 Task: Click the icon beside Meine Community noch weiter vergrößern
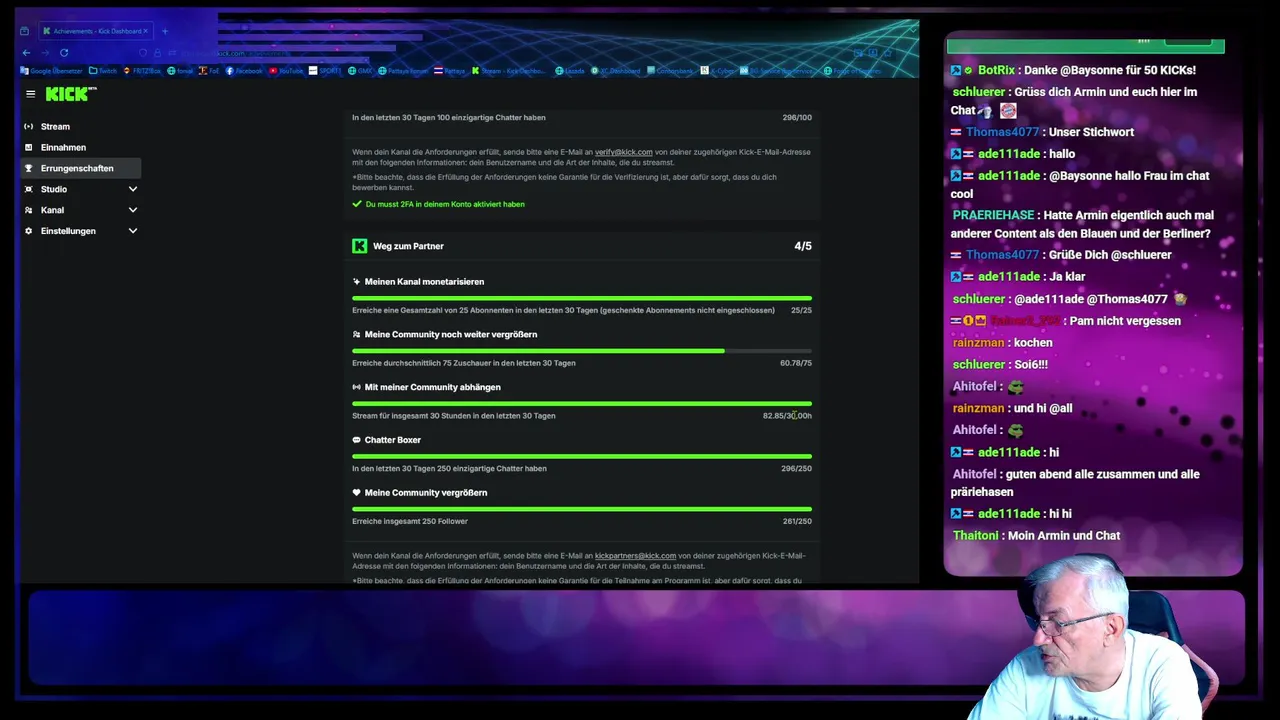coord(357,335)
